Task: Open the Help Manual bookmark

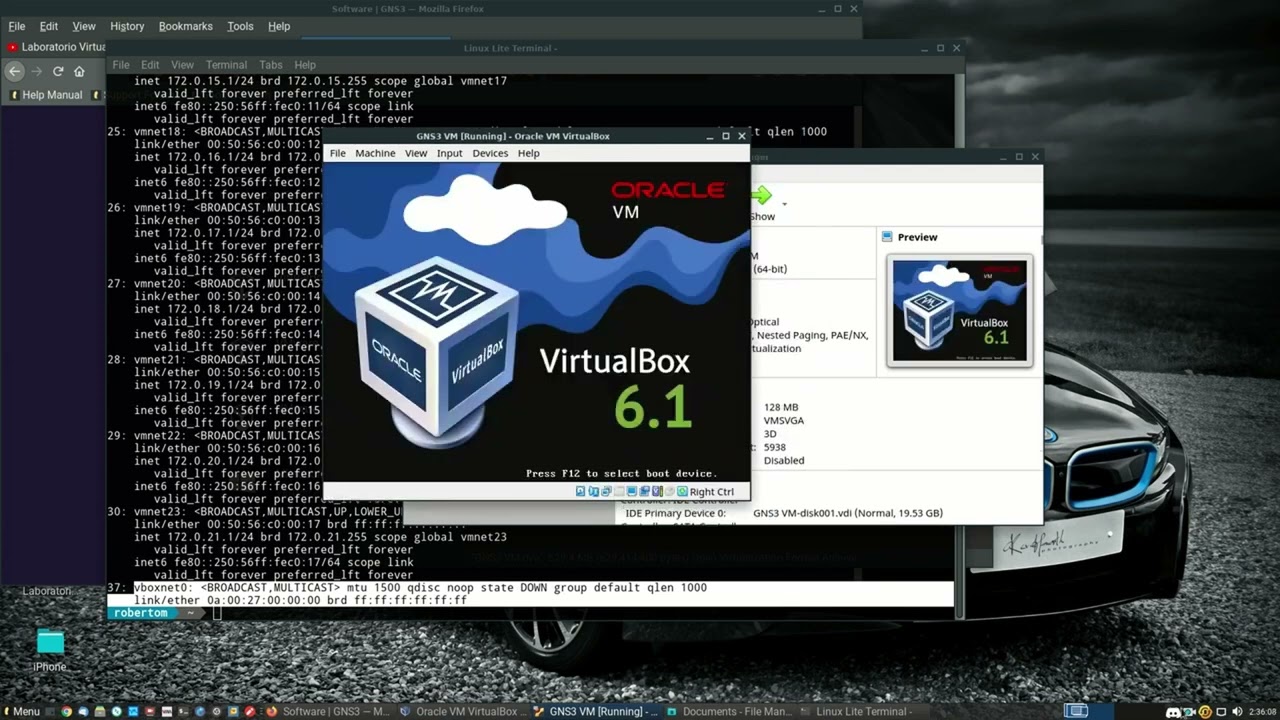Action: [45, 95]
